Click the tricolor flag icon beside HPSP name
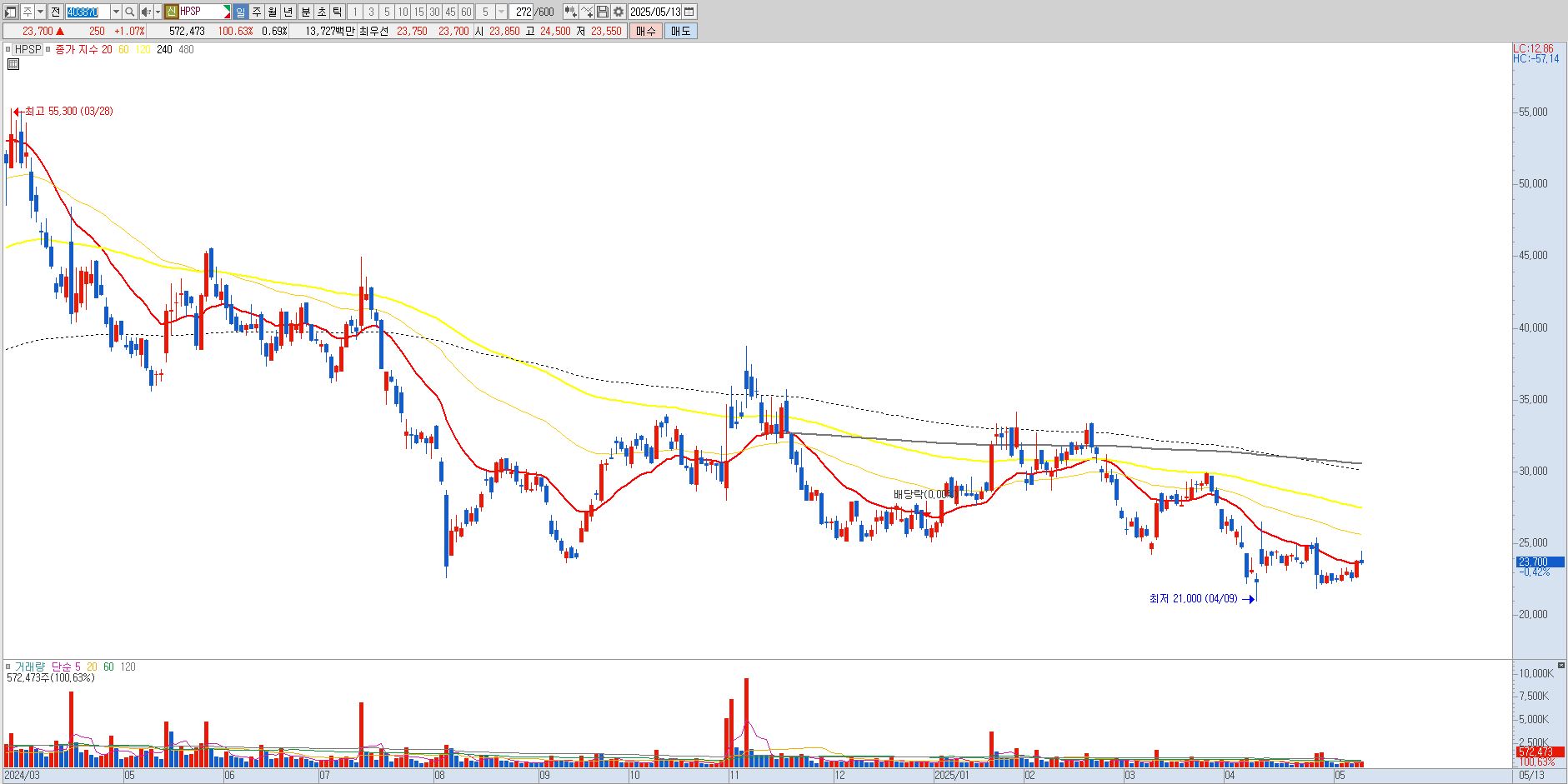 226,12
